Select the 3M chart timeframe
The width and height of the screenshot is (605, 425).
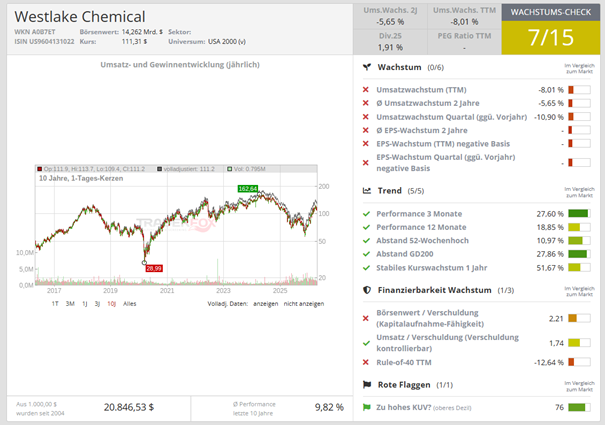click(x=70, y=304)
